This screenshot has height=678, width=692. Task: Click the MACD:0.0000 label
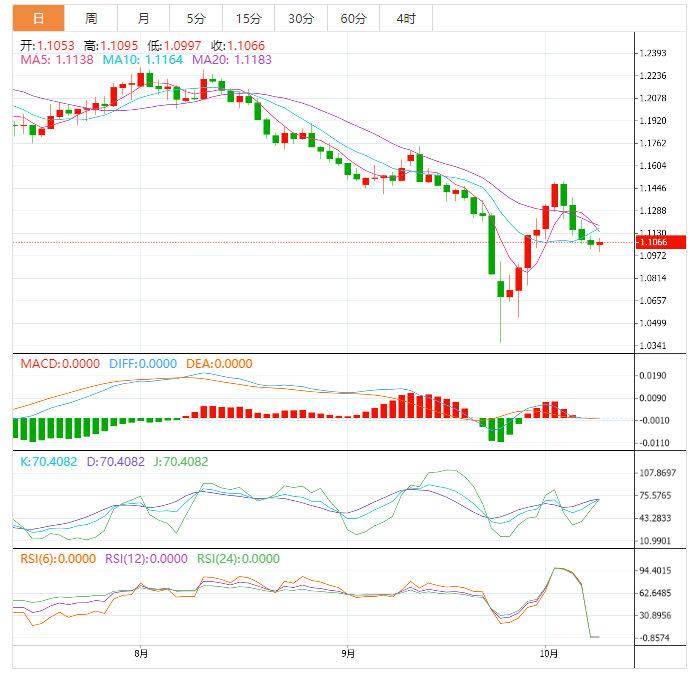click(60, 364)
